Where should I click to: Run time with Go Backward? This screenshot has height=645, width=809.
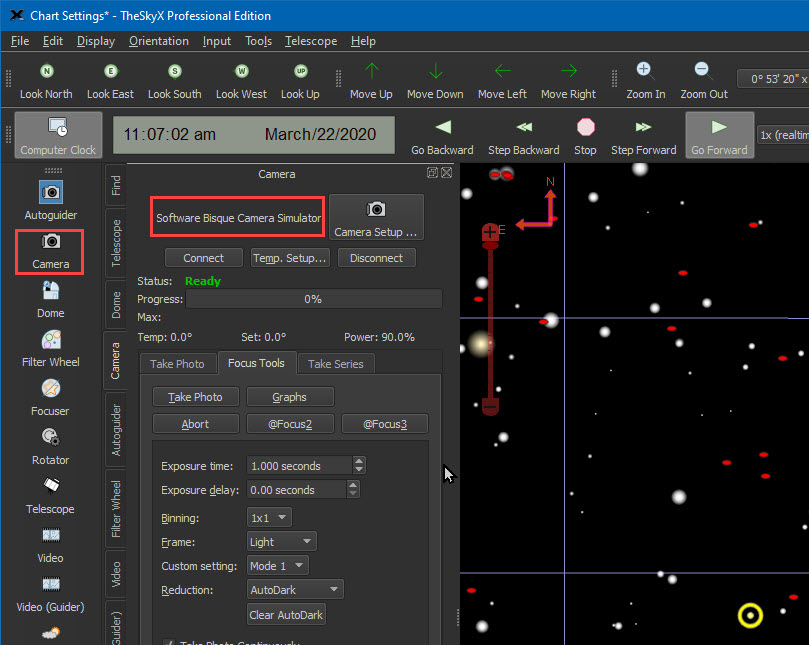442,136
